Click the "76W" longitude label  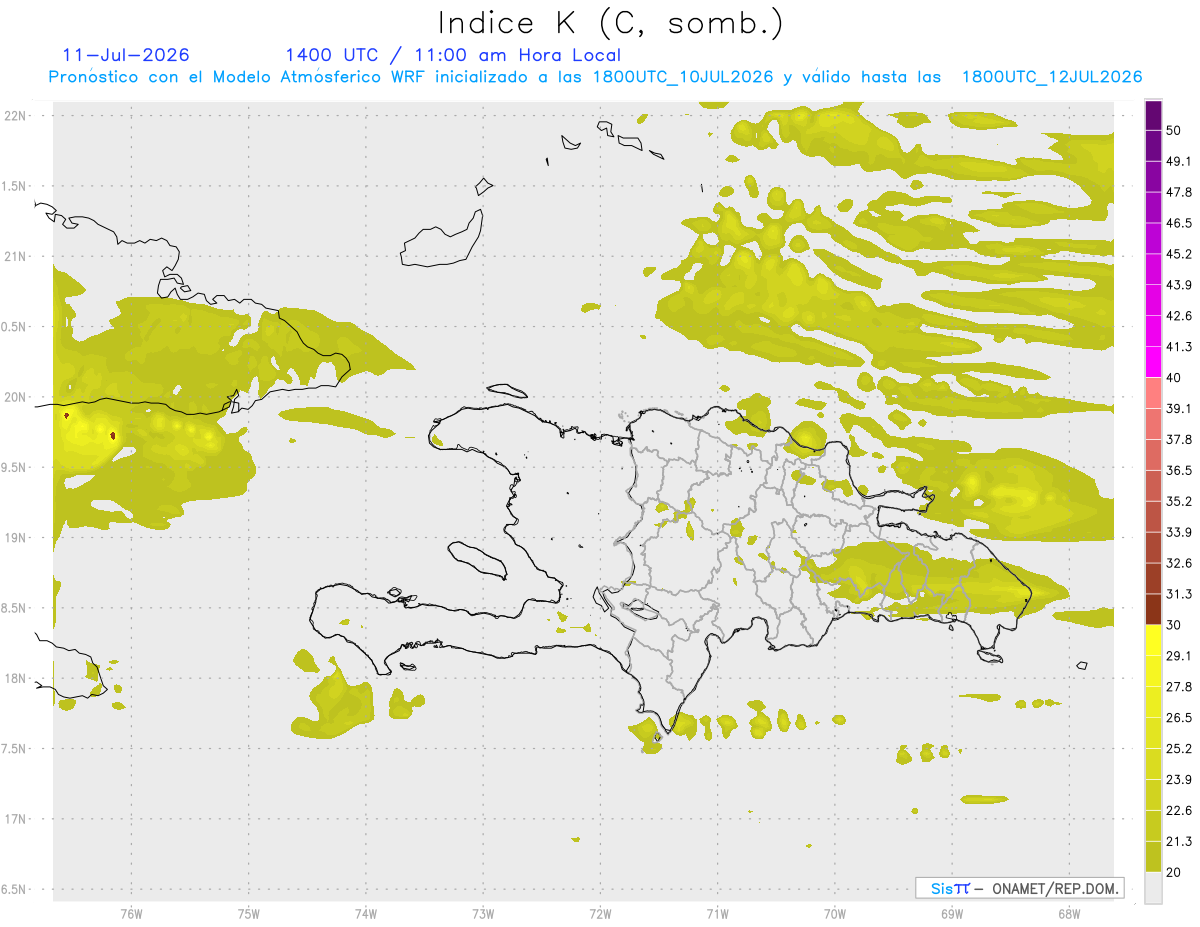click(131, 913)
